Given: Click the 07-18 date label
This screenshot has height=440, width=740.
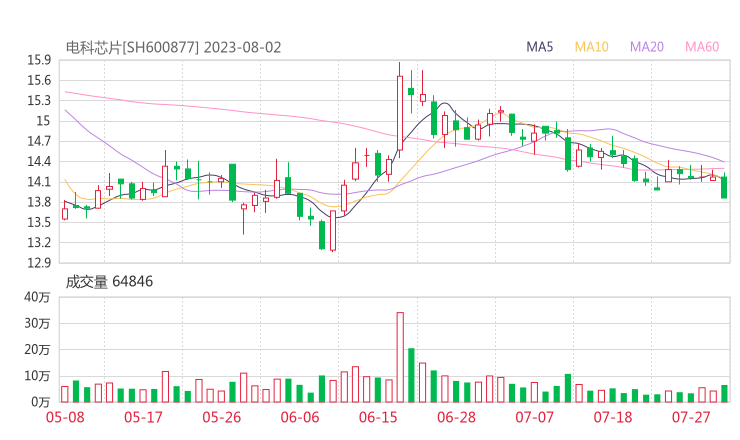Looking at the screenshot, I should 613,417.
